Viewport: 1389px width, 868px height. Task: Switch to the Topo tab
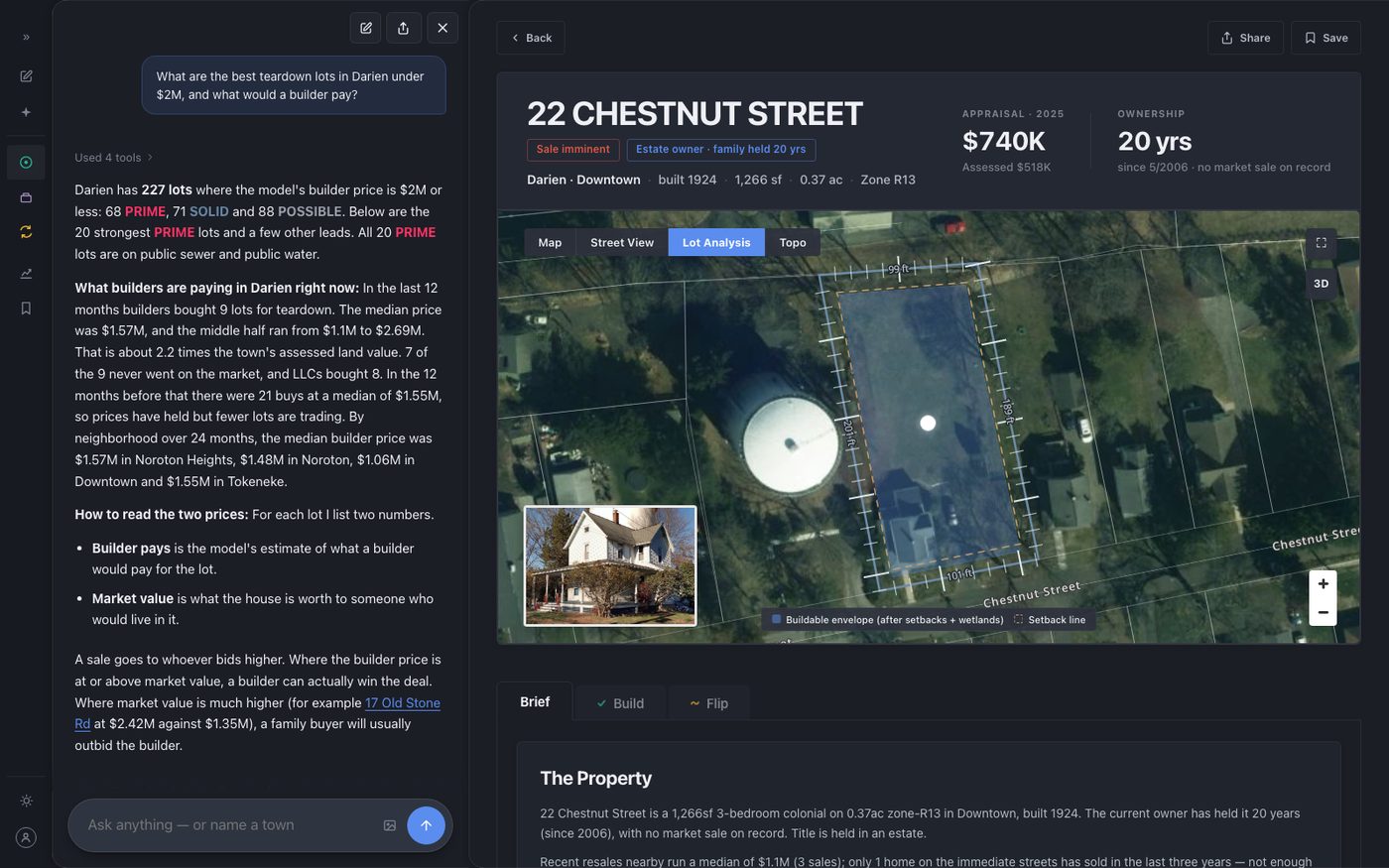[x=793, y=243]
